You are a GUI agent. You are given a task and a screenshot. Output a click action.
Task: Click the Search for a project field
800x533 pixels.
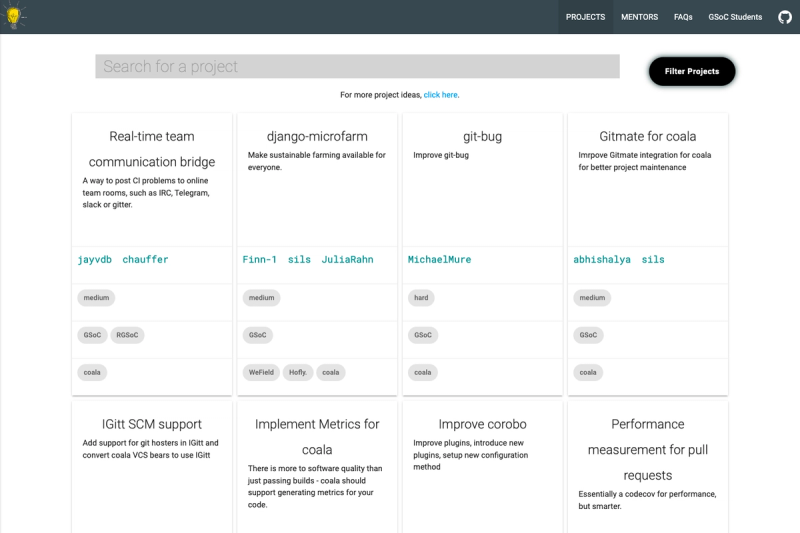(357, 66)
